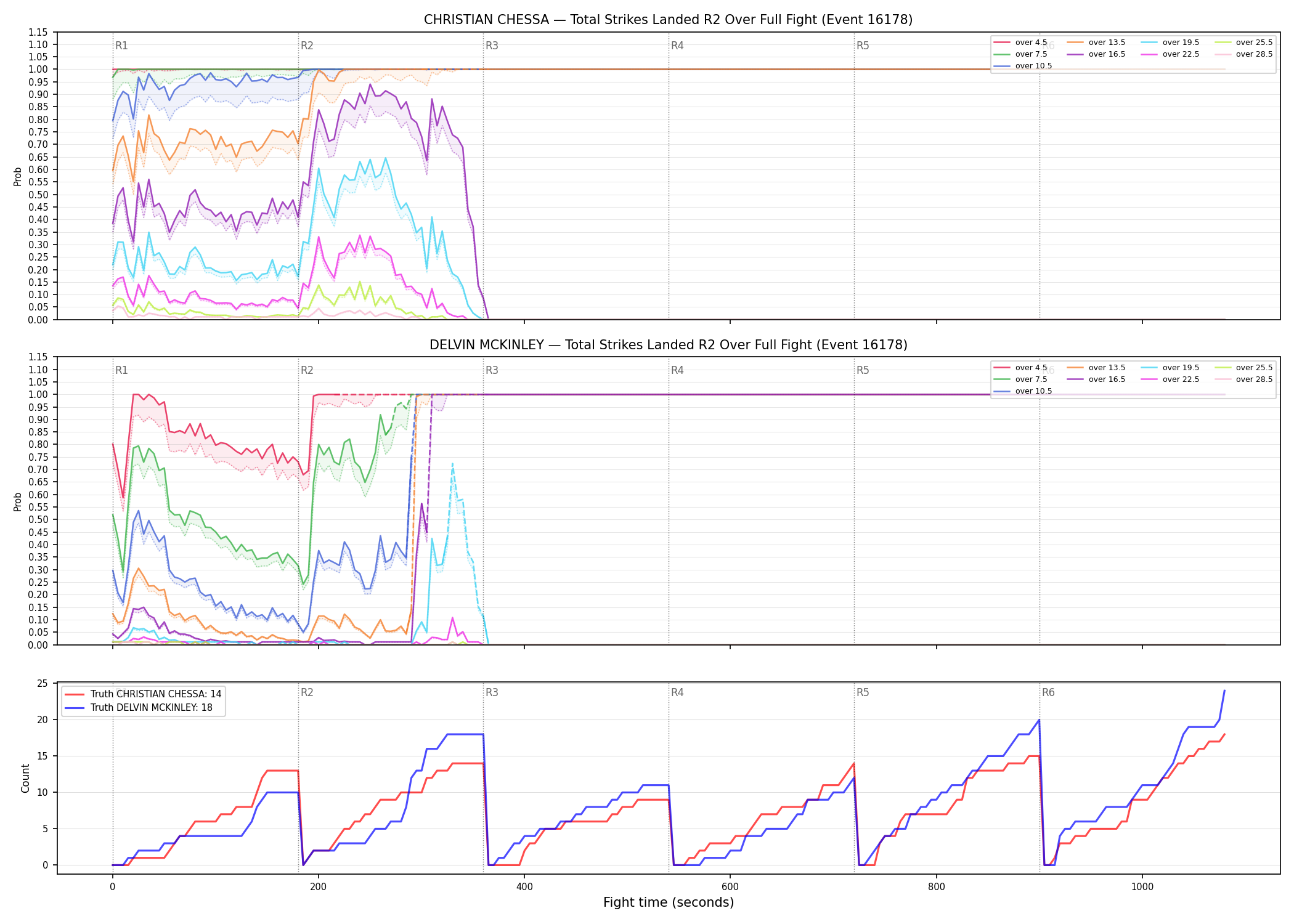Select 'over 25.5' label in Chessa chart legend

[x=1254, y=43]
